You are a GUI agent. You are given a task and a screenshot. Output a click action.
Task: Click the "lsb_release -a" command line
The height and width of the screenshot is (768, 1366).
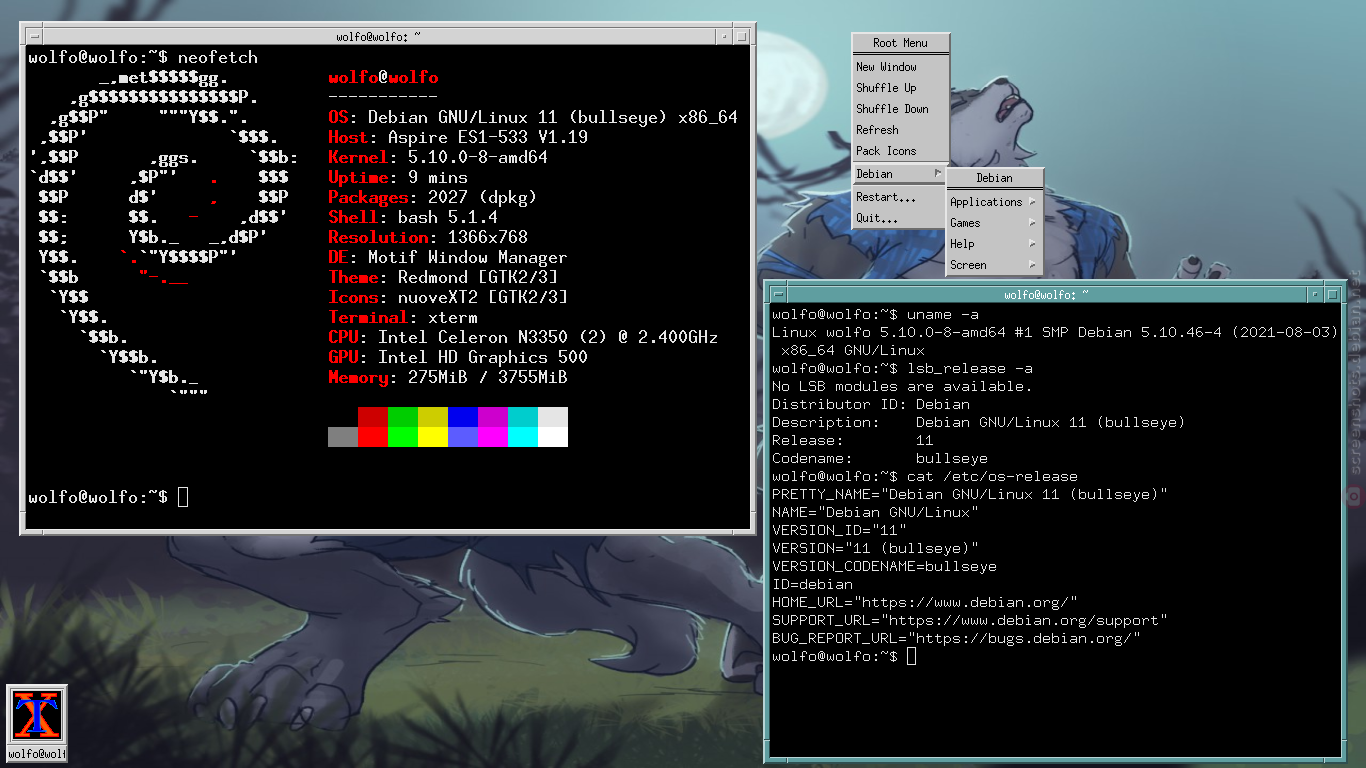pos(902,368)
